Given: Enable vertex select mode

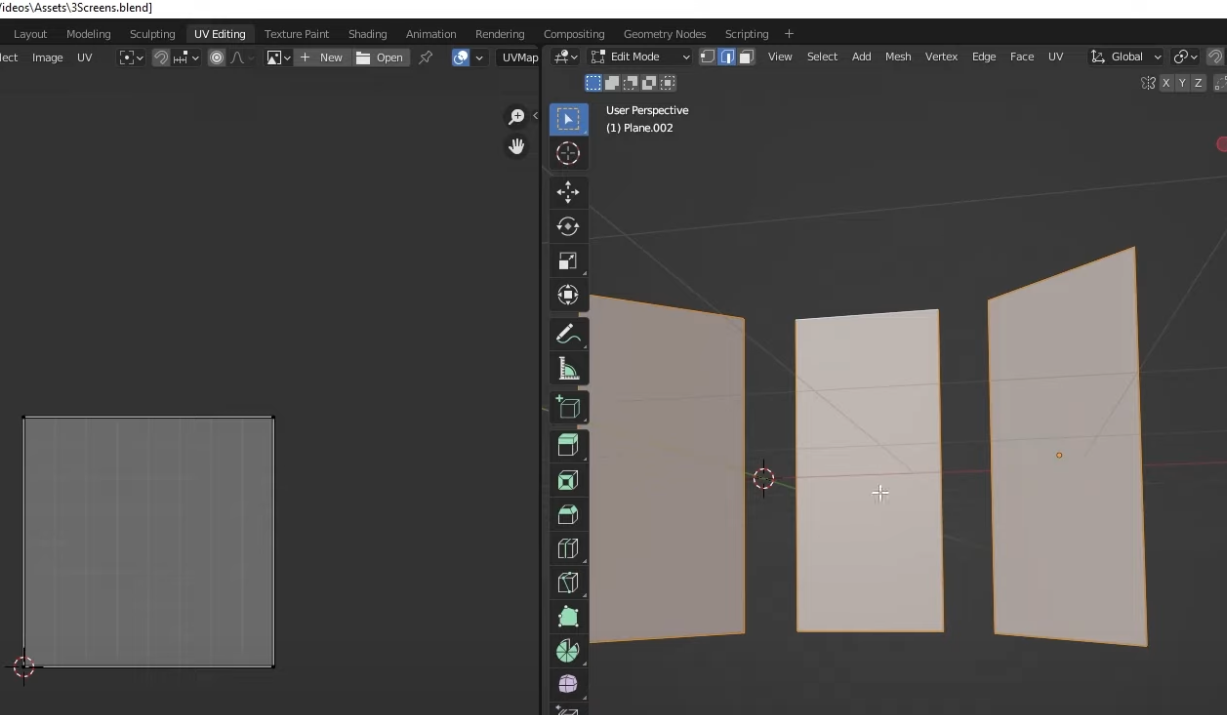Looking at the screenshot, I should 707,57.
